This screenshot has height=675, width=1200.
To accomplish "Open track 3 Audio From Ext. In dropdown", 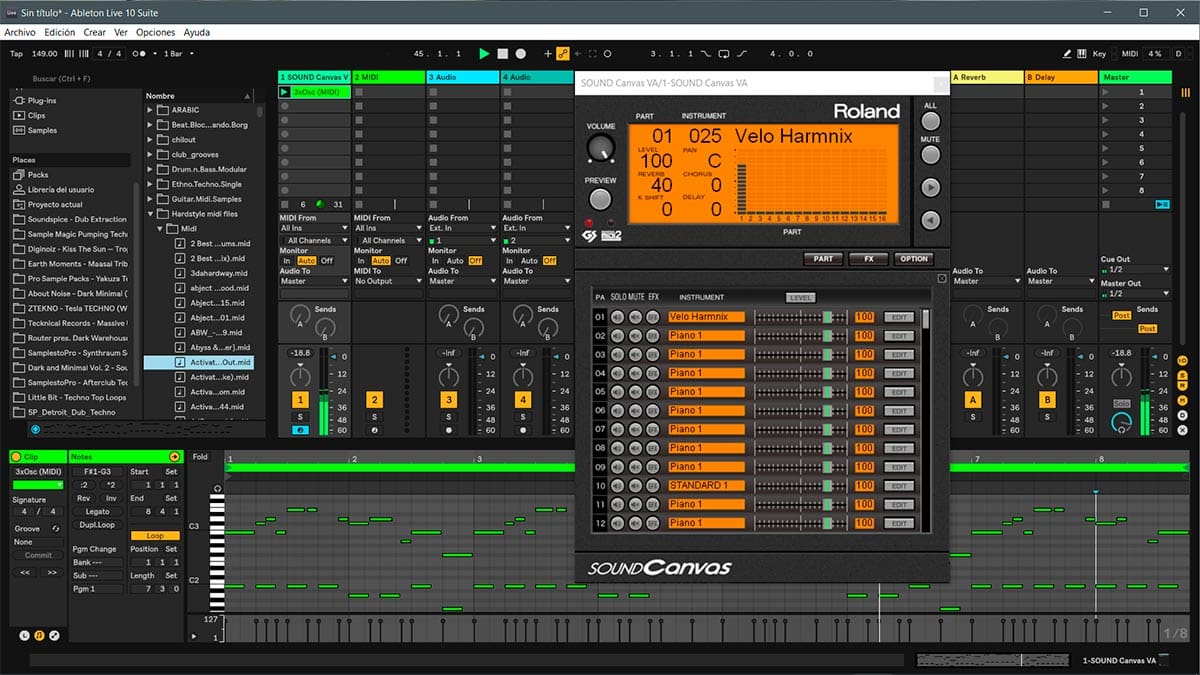I will (462, 228).
